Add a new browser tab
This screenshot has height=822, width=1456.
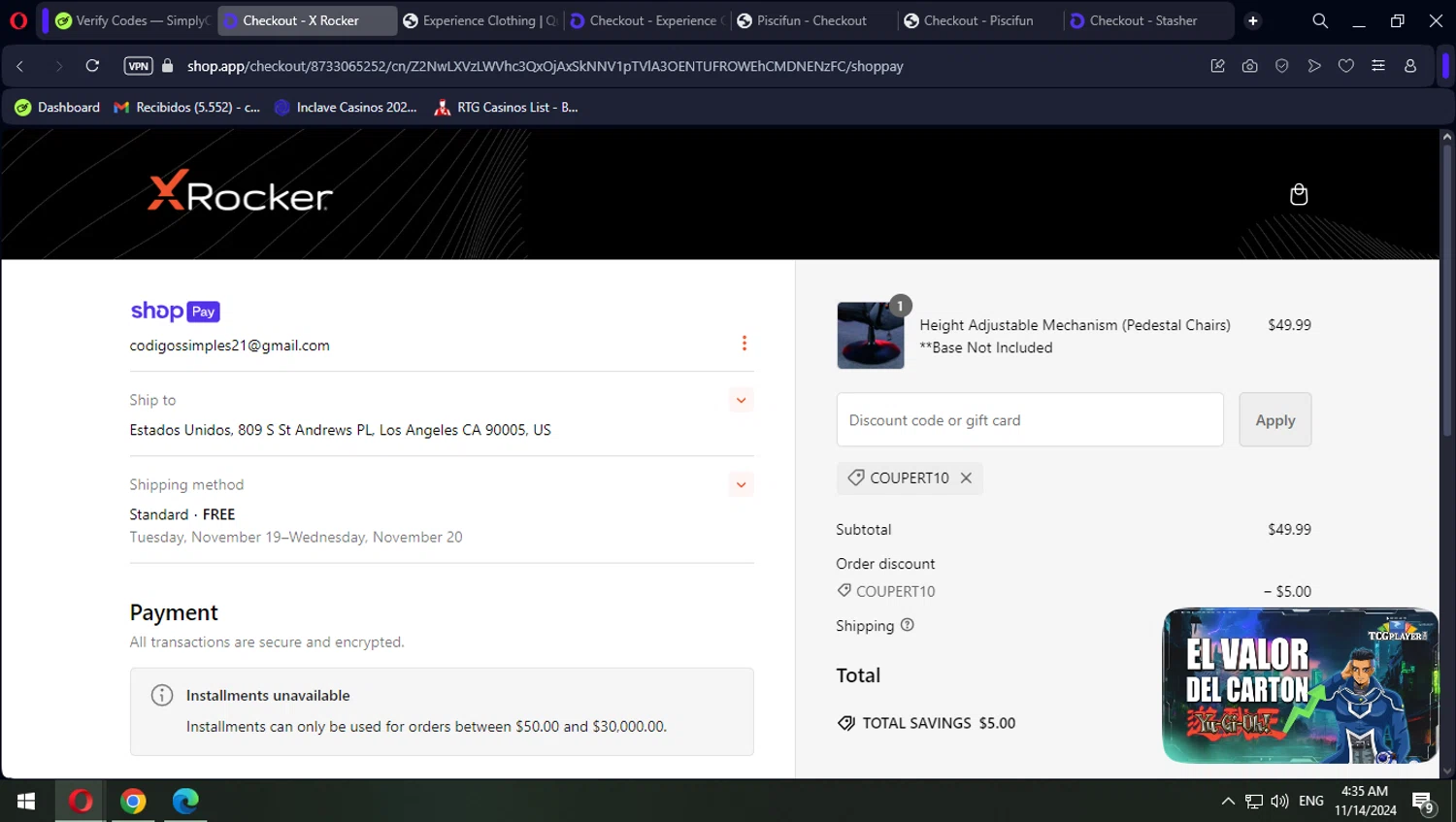coord(1253,20)
